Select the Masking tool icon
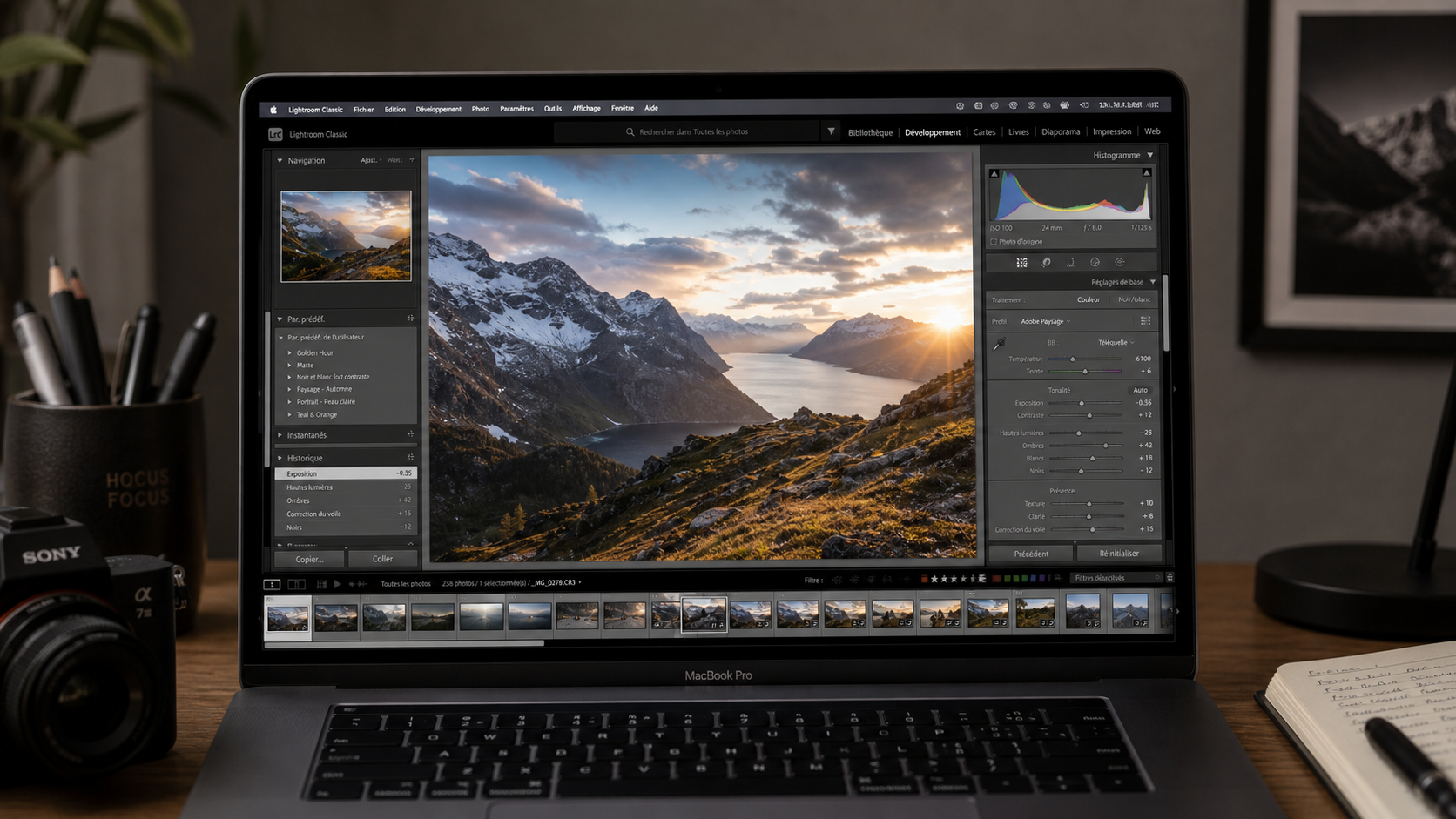Screen dimensions: 1456x819 pyautogui.click(x=1095, y=262)
